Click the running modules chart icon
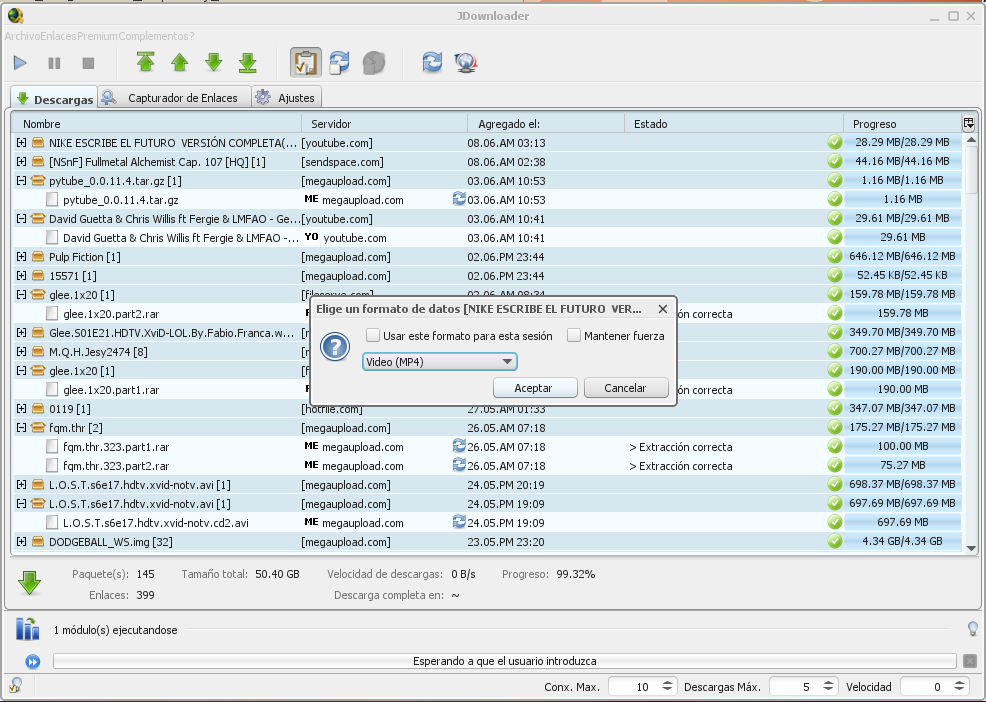The width and height of the screenshot is (986, 702). [x=27, y=629]
